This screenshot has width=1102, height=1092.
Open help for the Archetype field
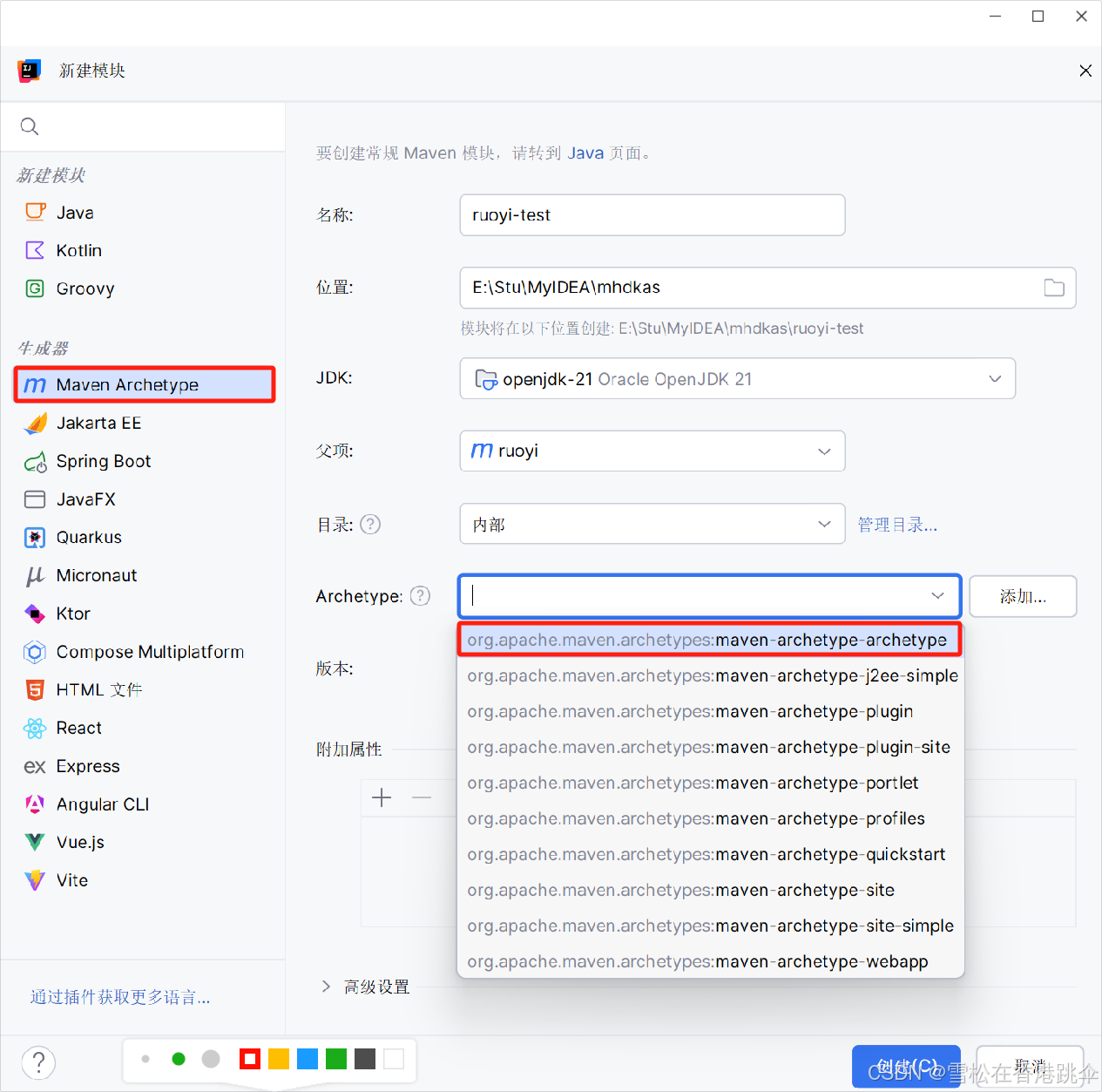click(x=420, y=595)
